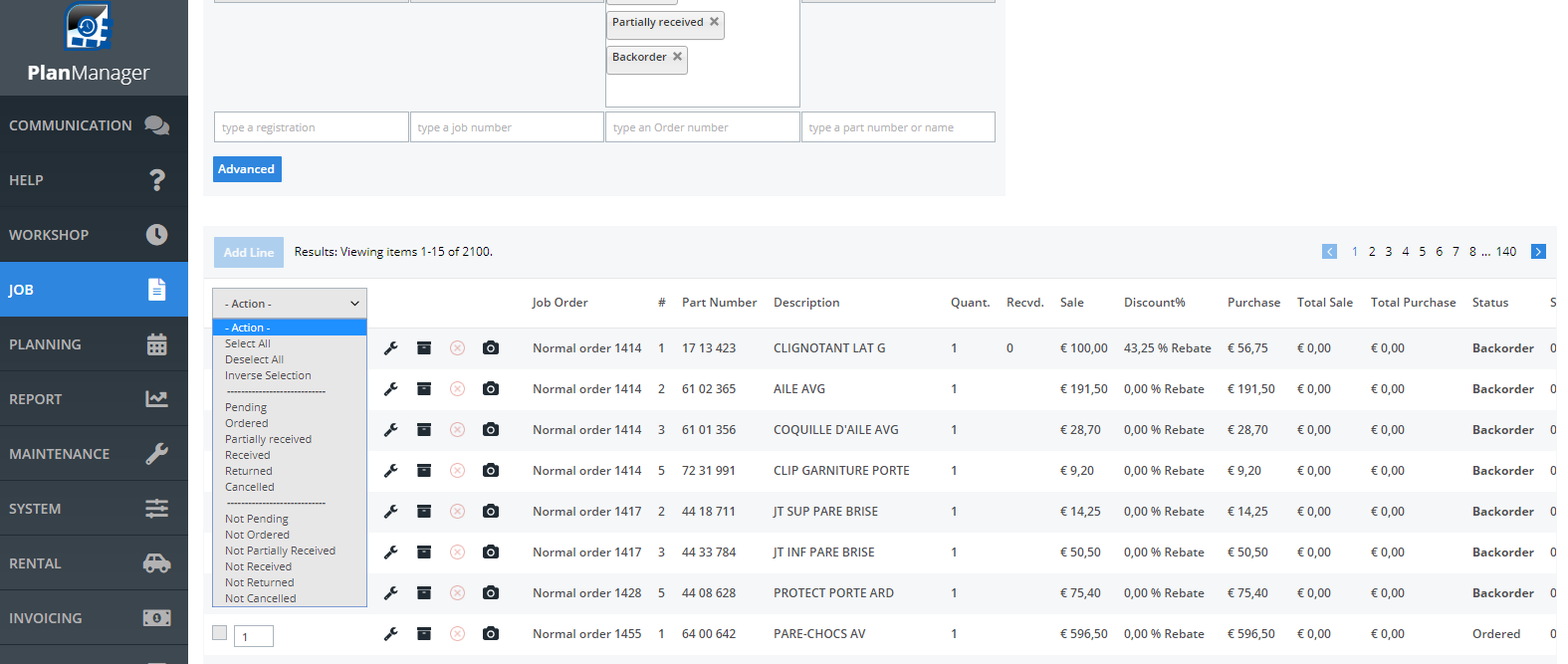Click camera icon for PARE-CHOCS AV row

click(491, 634)
